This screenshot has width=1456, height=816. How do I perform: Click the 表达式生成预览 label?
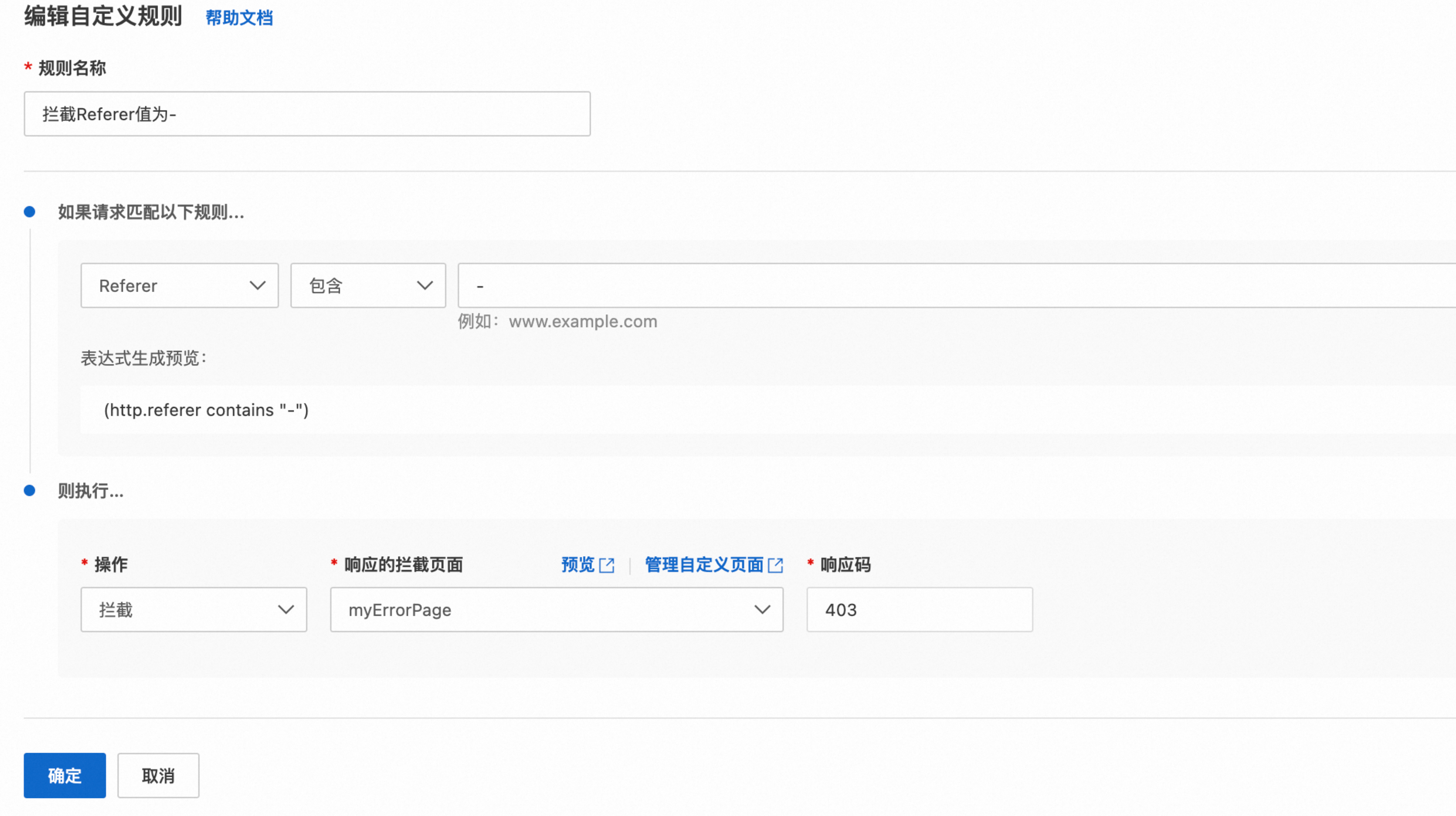click(x=144, y=359)
